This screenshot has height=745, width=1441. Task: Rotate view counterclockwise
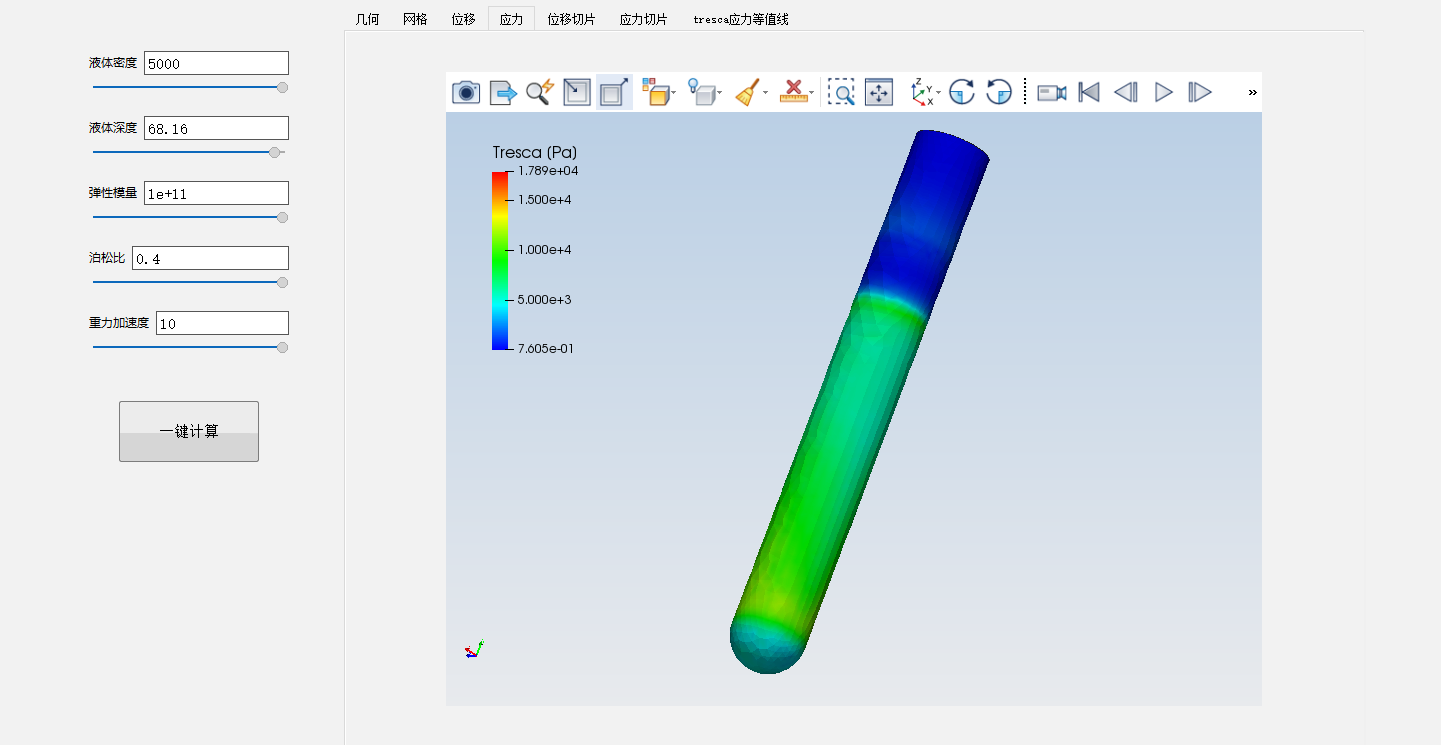999,92
